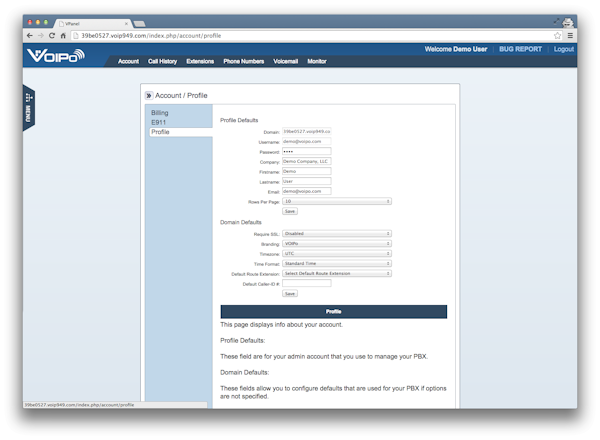Click the VOIPo logo
The height and width of the screenshot is (440, 600).
click(56, 56)
